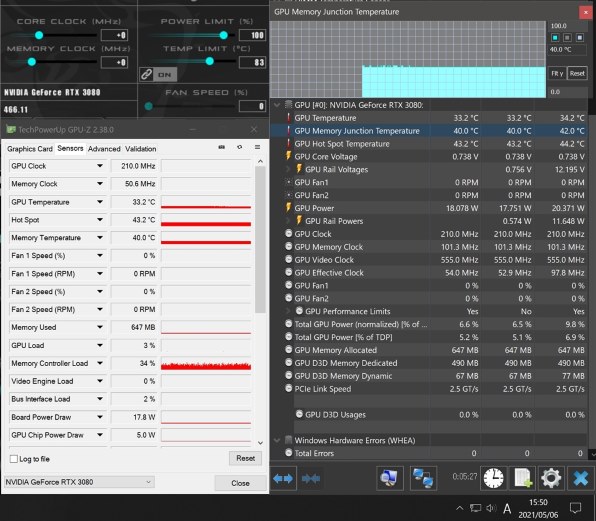Toggle gray middle box in graph window
The height and width of the screenshot is (521, 596).
point(567,38)
